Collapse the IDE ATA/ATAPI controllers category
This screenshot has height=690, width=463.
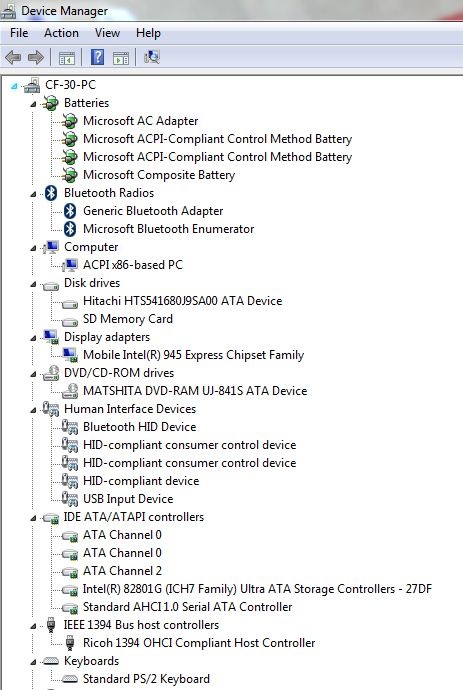pos(33,518)
